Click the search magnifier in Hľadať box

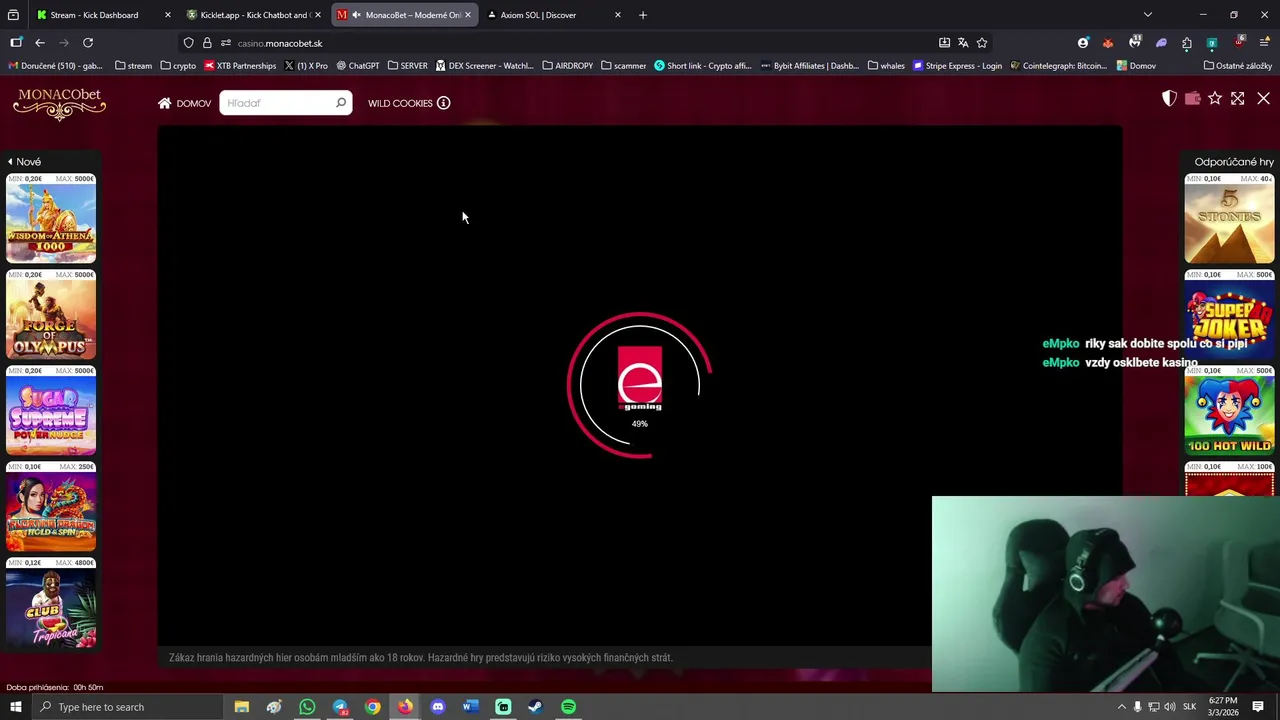(x=340, y=103)
